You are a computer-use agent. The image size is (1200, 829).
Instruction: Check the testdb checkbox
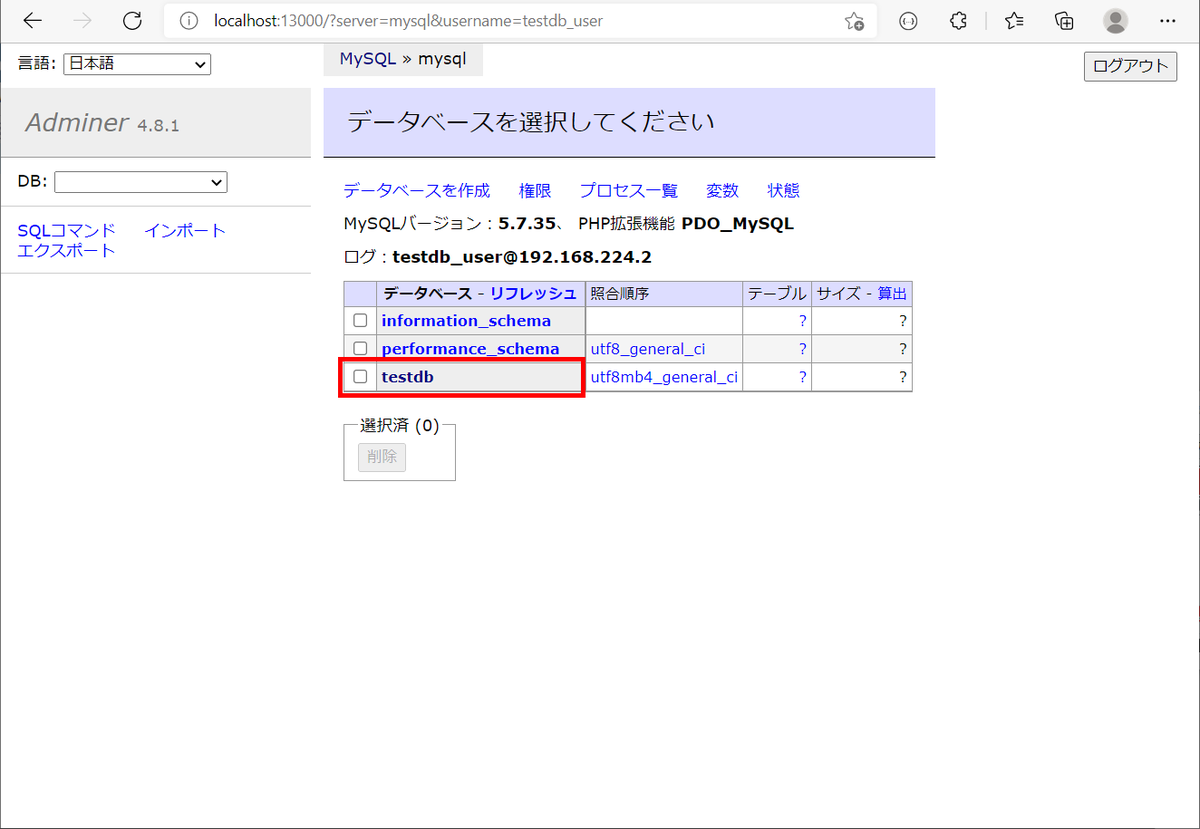[x=360, y=377]
